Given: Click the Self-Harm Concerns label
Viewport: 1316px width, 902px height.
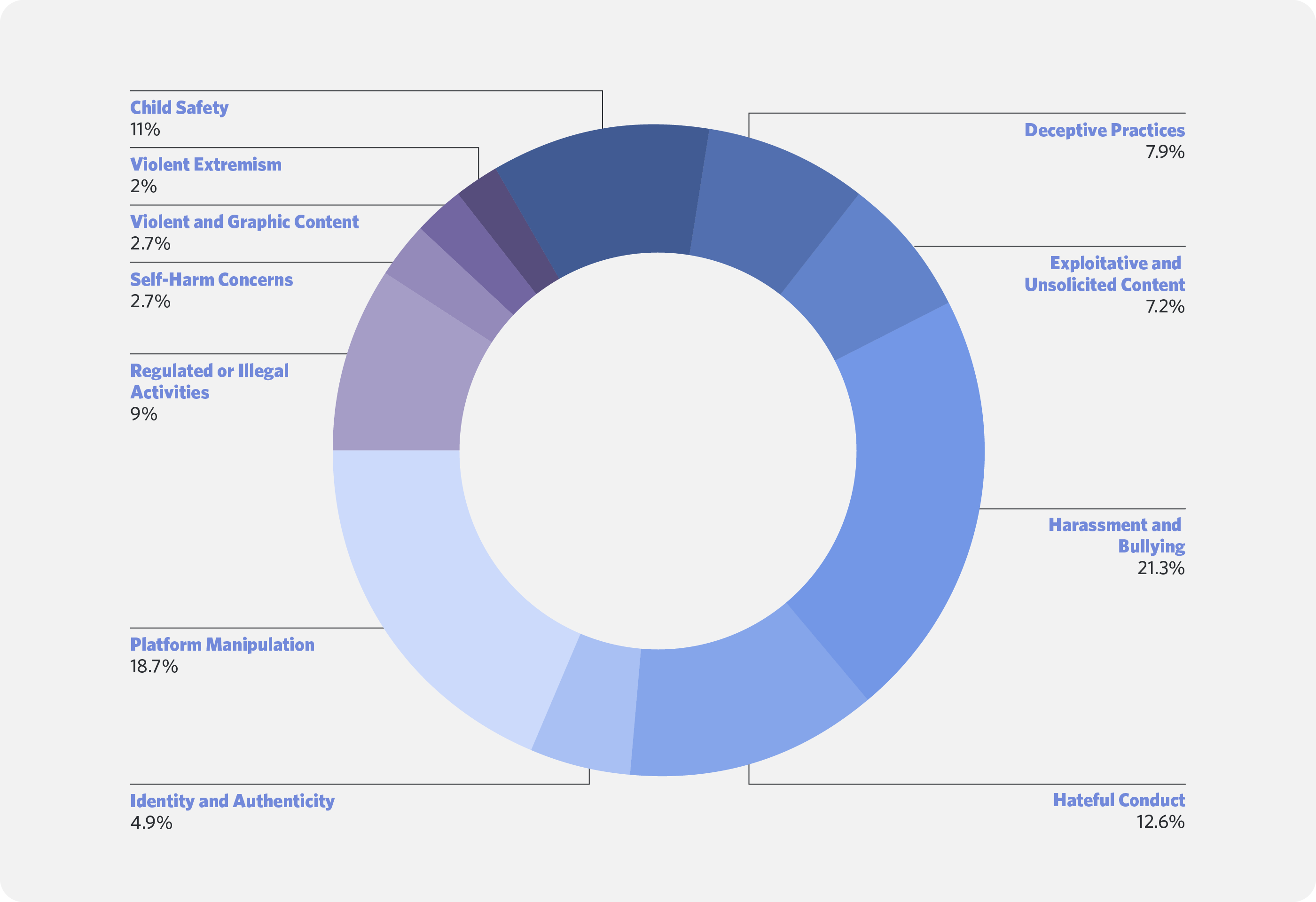Looking at the screenshot, I should pyautogui.click(x=211, y=280).
